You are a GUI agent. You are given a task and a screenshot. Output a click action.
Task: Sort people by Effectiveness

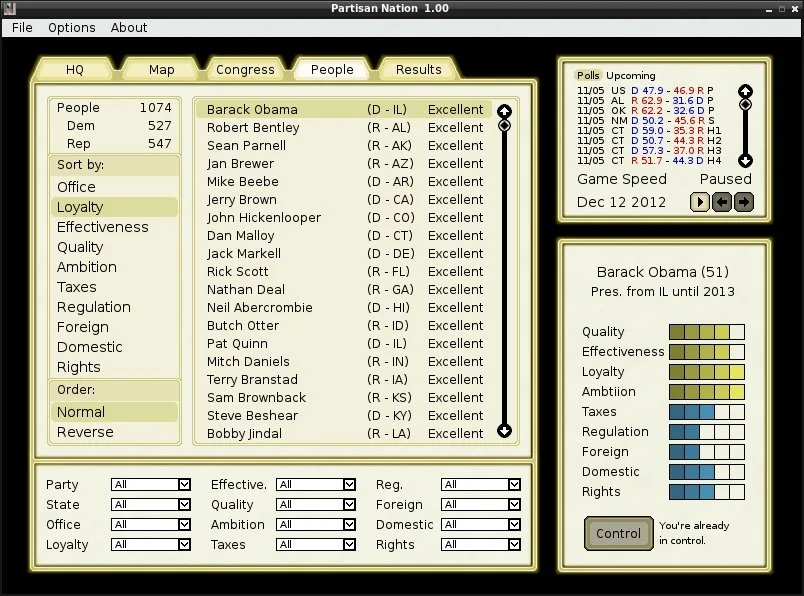(x=102, y=227)
